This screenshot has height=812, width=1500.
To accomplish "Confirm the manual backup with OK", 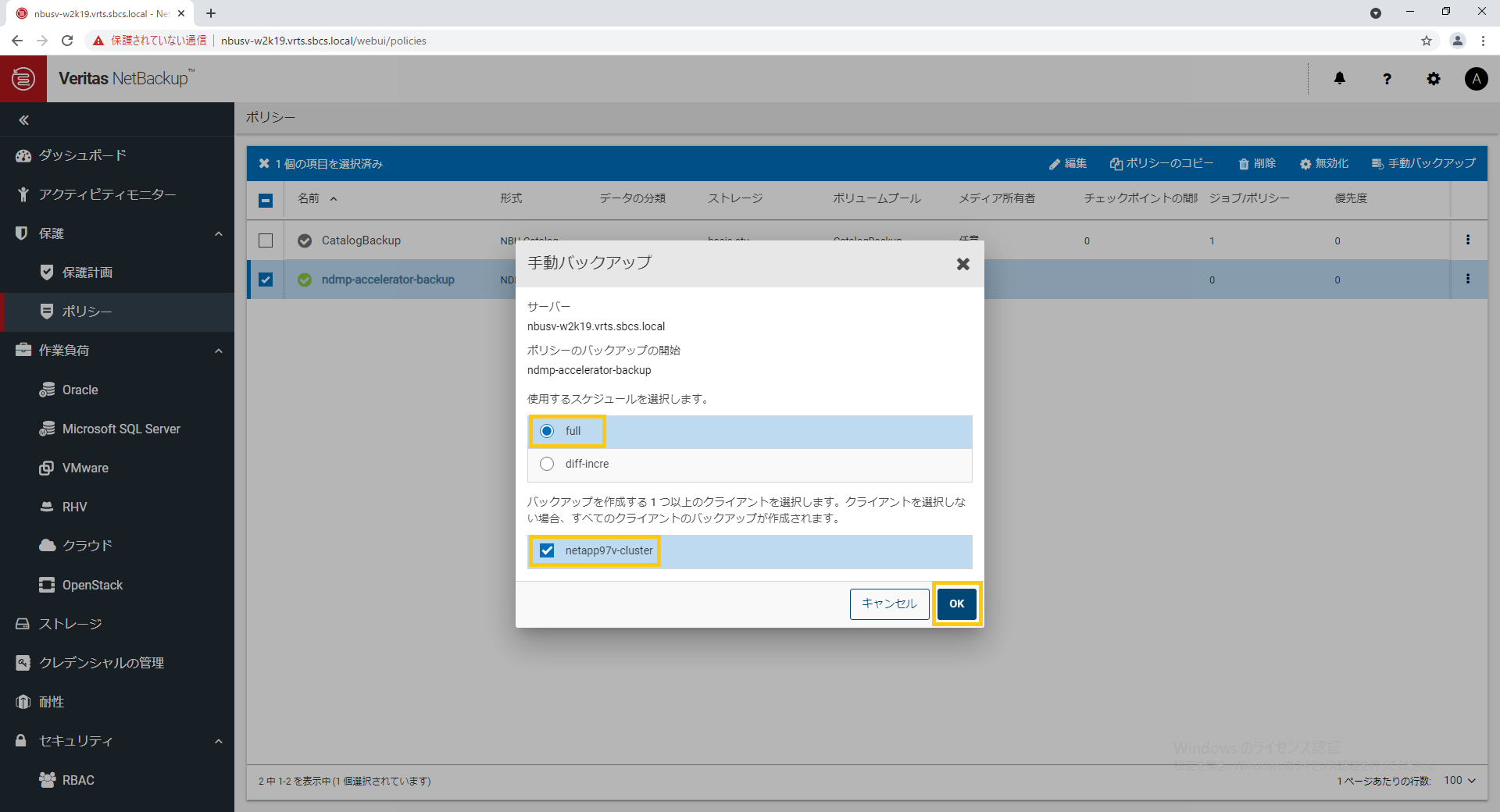I will point(957,604).
